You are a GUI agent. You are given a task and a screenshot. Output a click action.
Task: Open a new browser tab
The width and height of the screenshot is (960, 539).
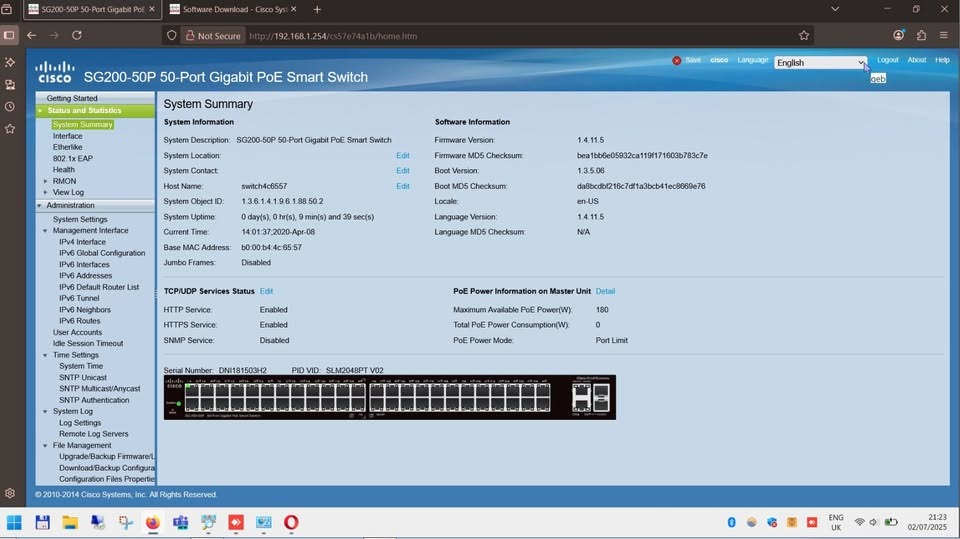pyautogui.click(x=317, y=9)
